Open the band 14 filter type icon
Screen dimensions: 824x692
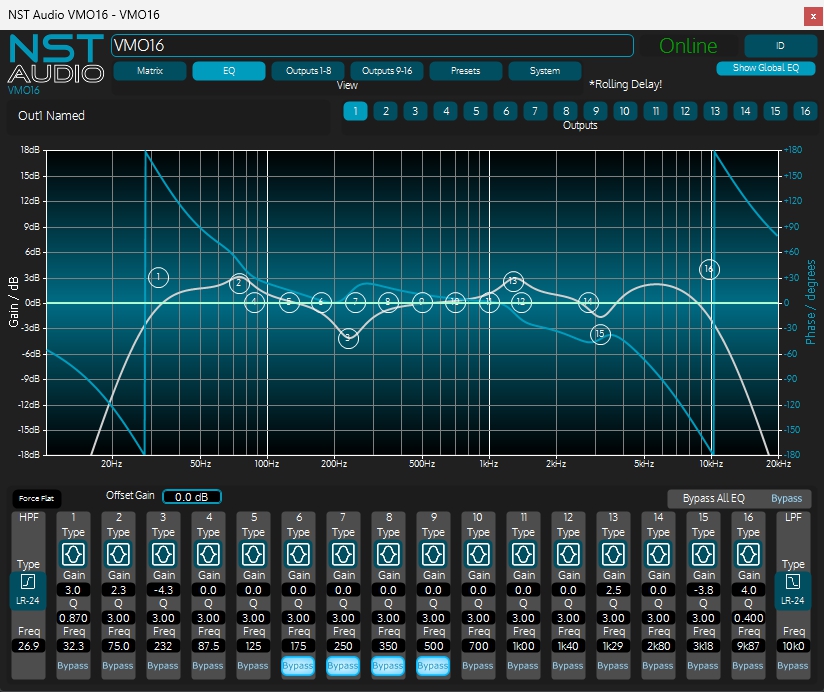tap(658, 554)
